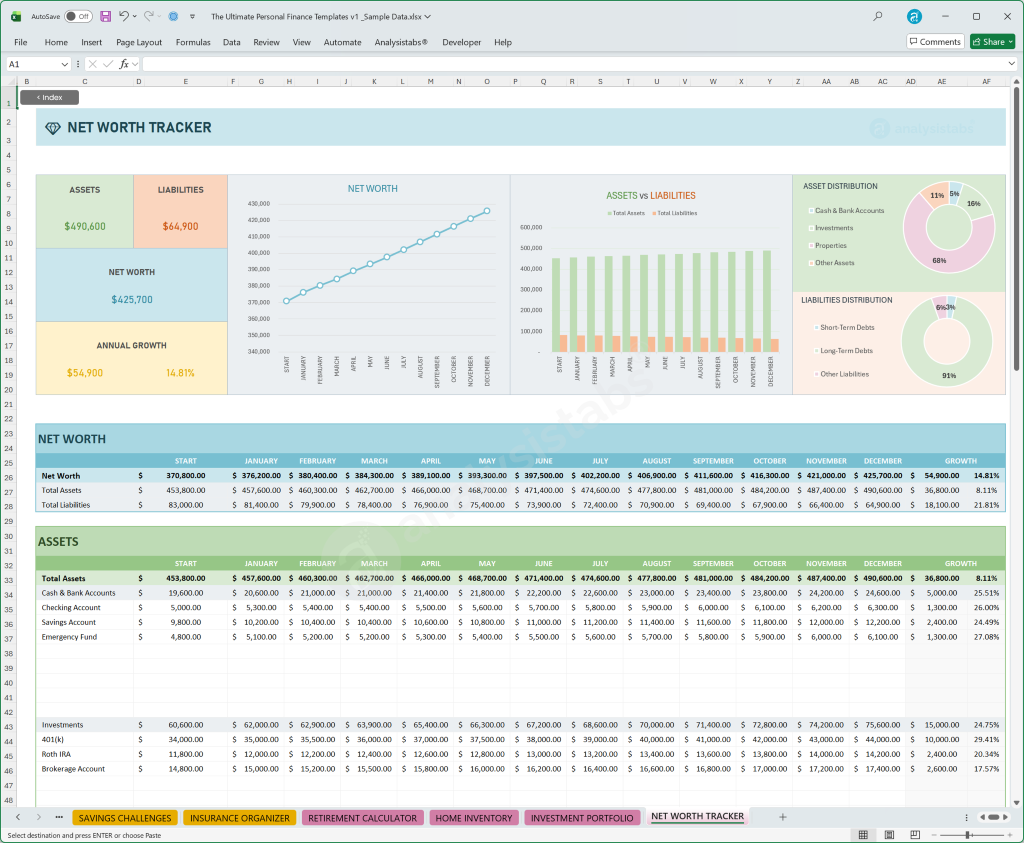1024x843 pixels.
Task: Click the add-in icon in Quick Access Toolbar
Action: coord(172,16)
